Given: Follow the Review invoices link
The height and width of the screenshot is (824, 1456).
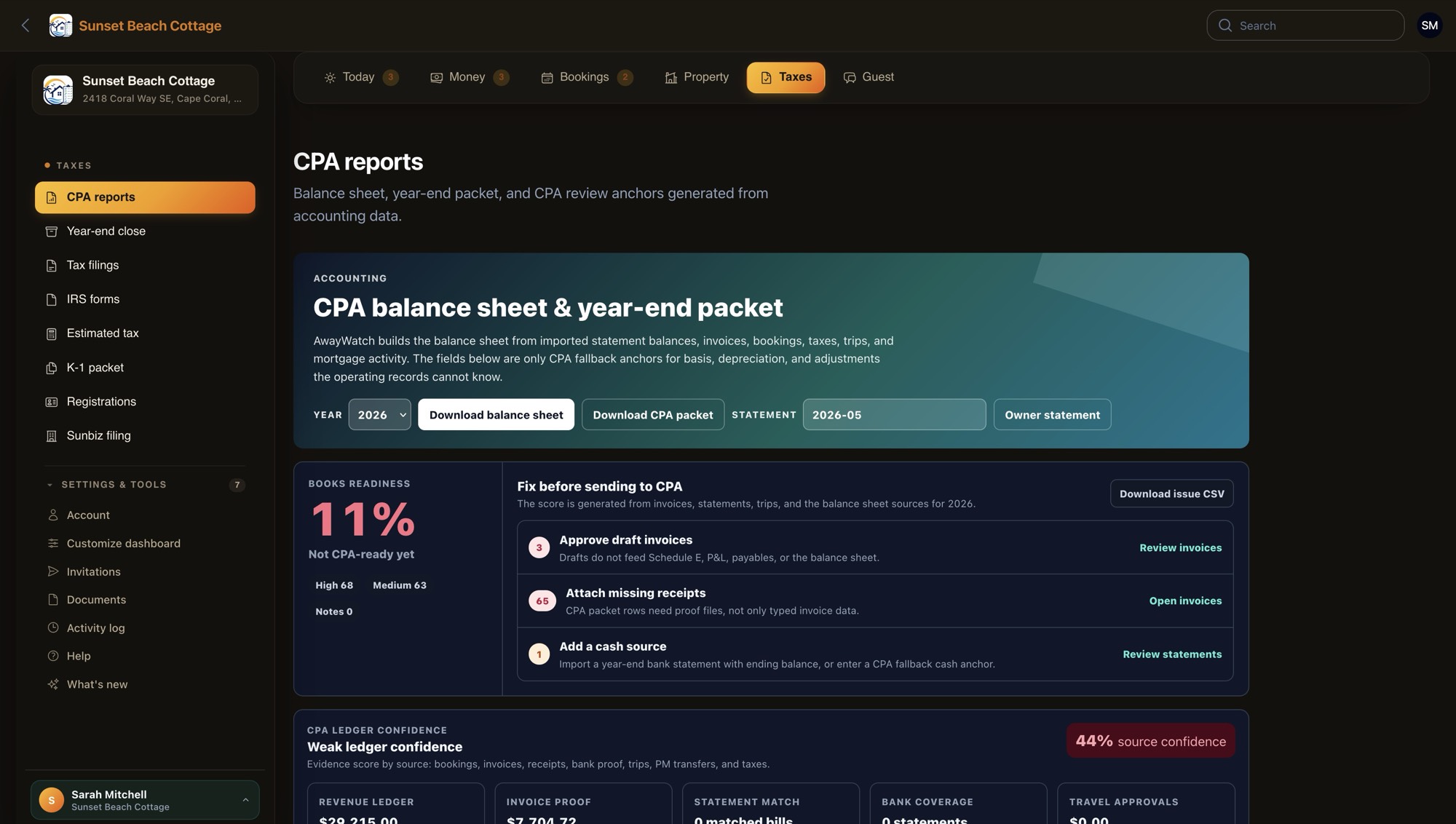Looking at the screenshot, I should pyautogui.click(x=1180, y=547).
